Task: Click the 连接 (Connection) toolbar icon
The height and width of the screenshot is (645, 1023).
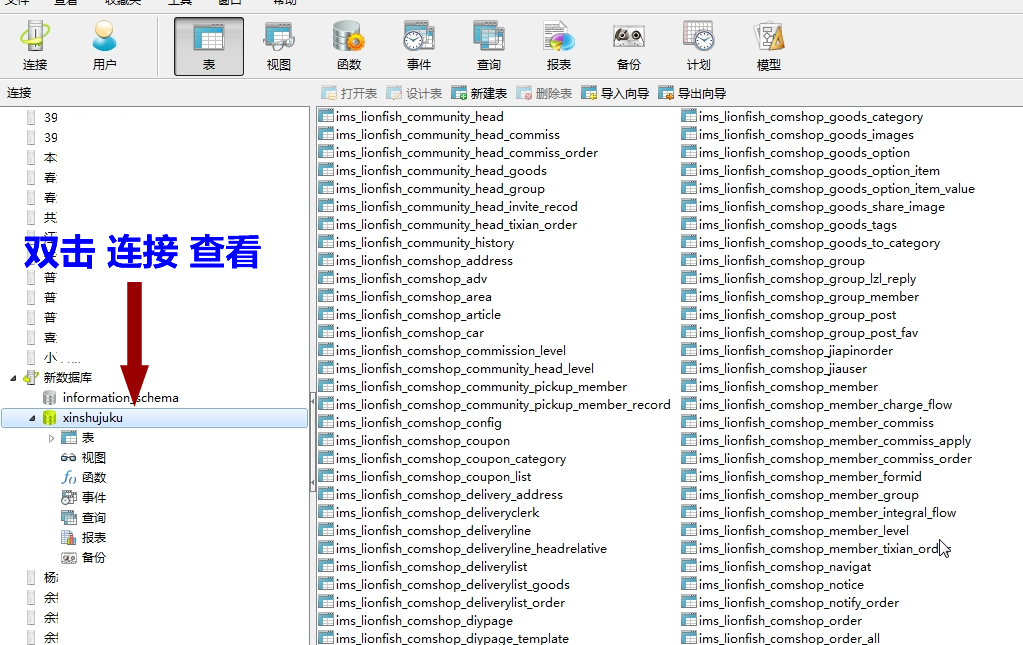Action: [35, 46]
